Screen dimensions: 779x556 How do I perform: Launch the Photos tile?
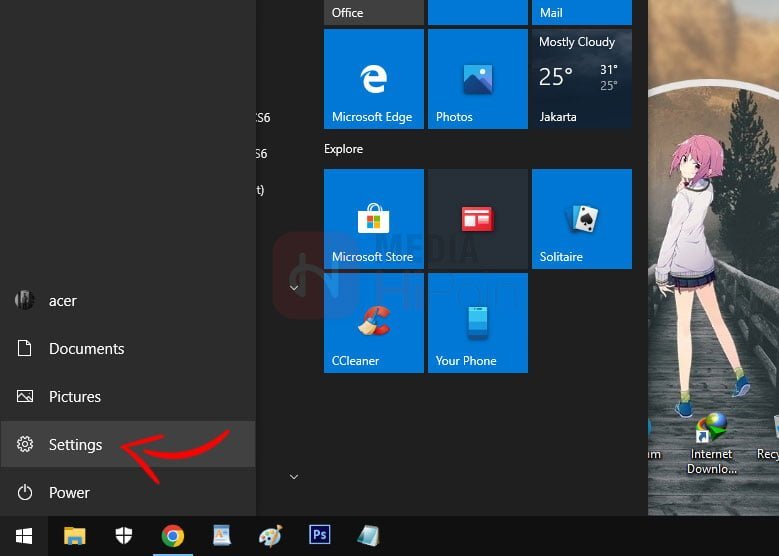(x=477, y=79)
